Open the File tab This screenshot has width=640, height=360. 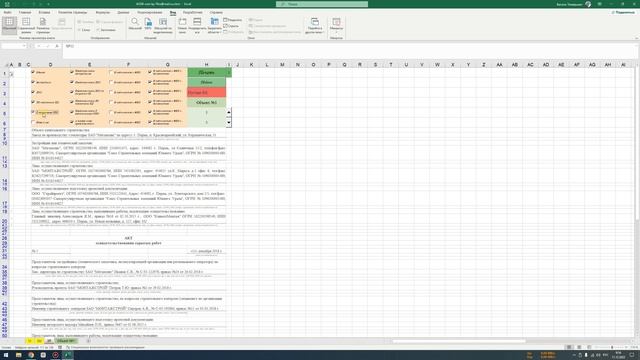coord(8,12)
